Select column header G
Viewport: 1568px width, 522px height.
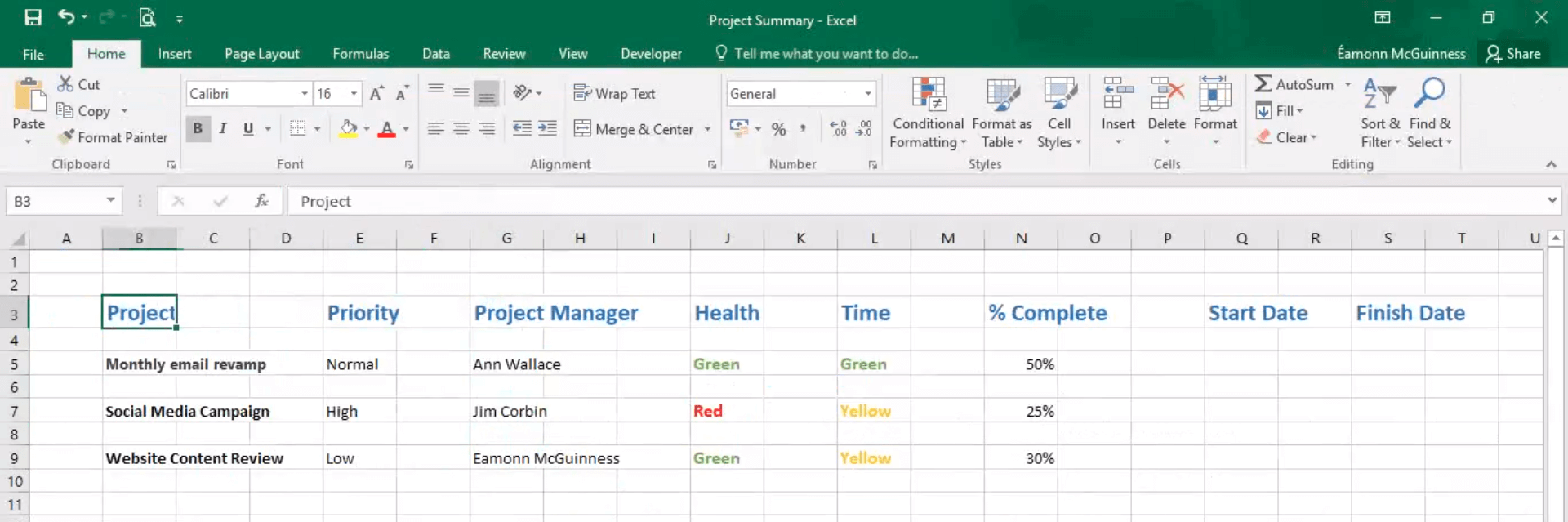(x=506, y=239)
